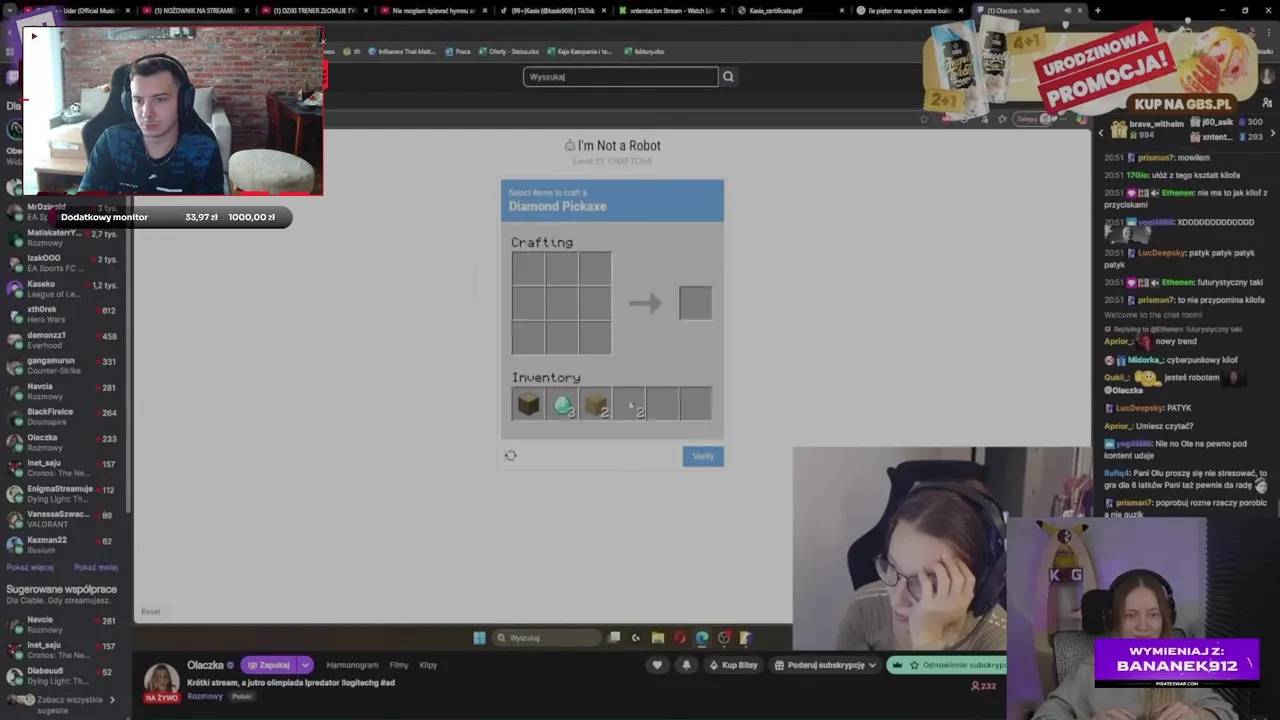This screenshot has height=720, width=1280.
Task: Open the Opera icon in streamed taskbar
Action: [x=680, y=638]
